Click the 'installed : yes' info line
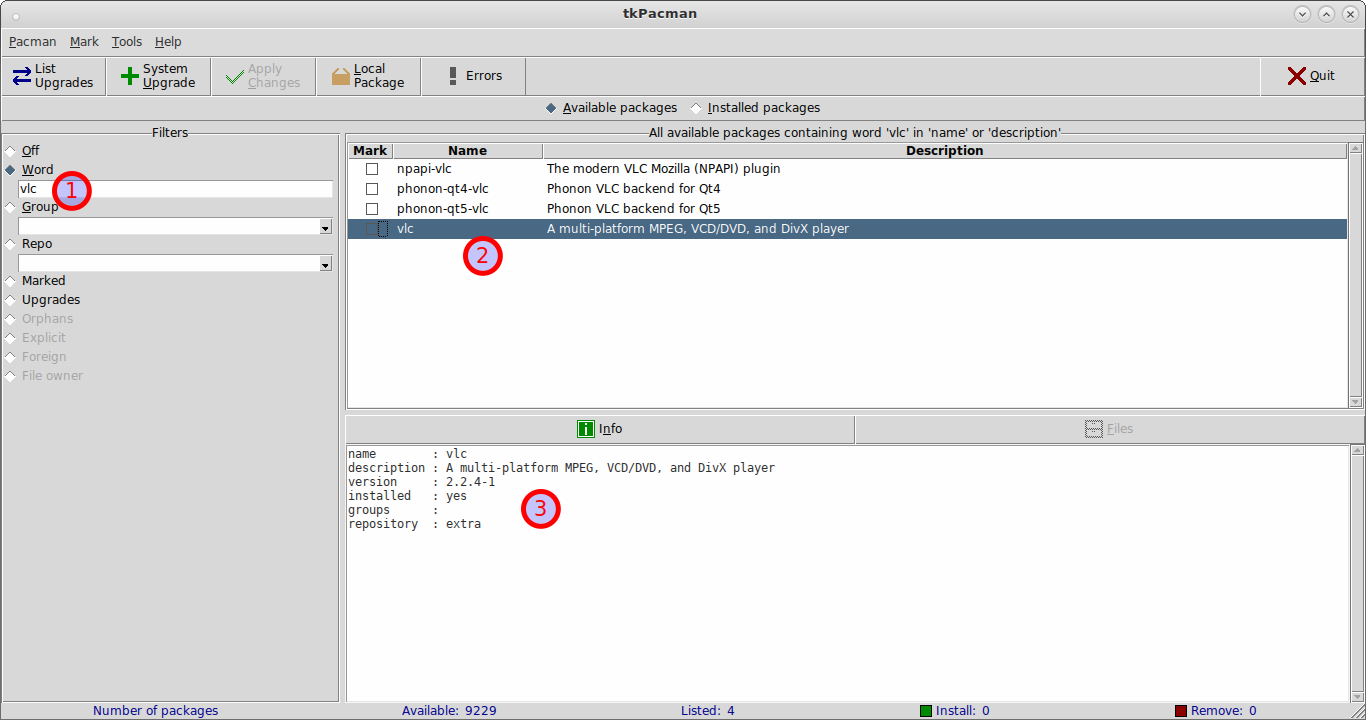Viewport: 1366px width, 720px height. point(407,496)
